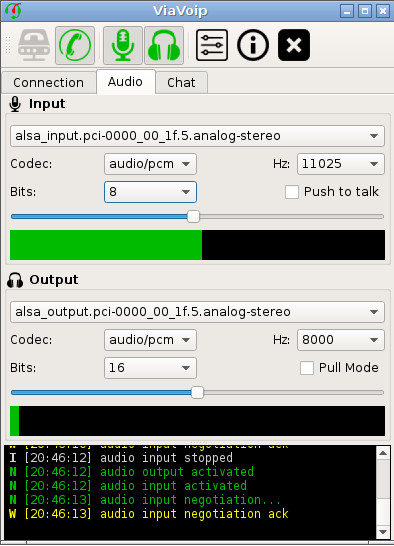Click the microphone icon beside Input heading
This screenshot has width=394, height=546.
point(15,104)
